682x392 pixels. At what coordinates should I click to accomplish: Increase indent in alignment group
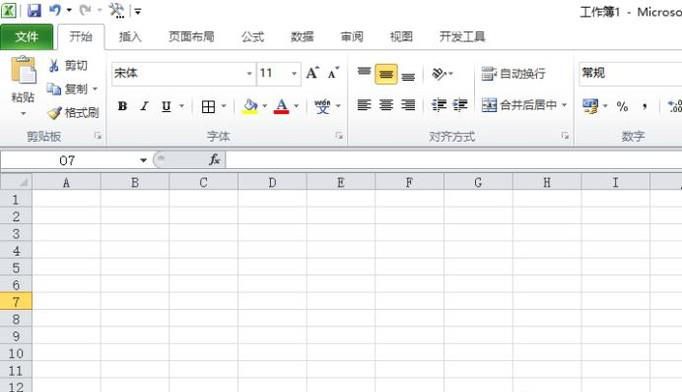(x=460, y=105)
